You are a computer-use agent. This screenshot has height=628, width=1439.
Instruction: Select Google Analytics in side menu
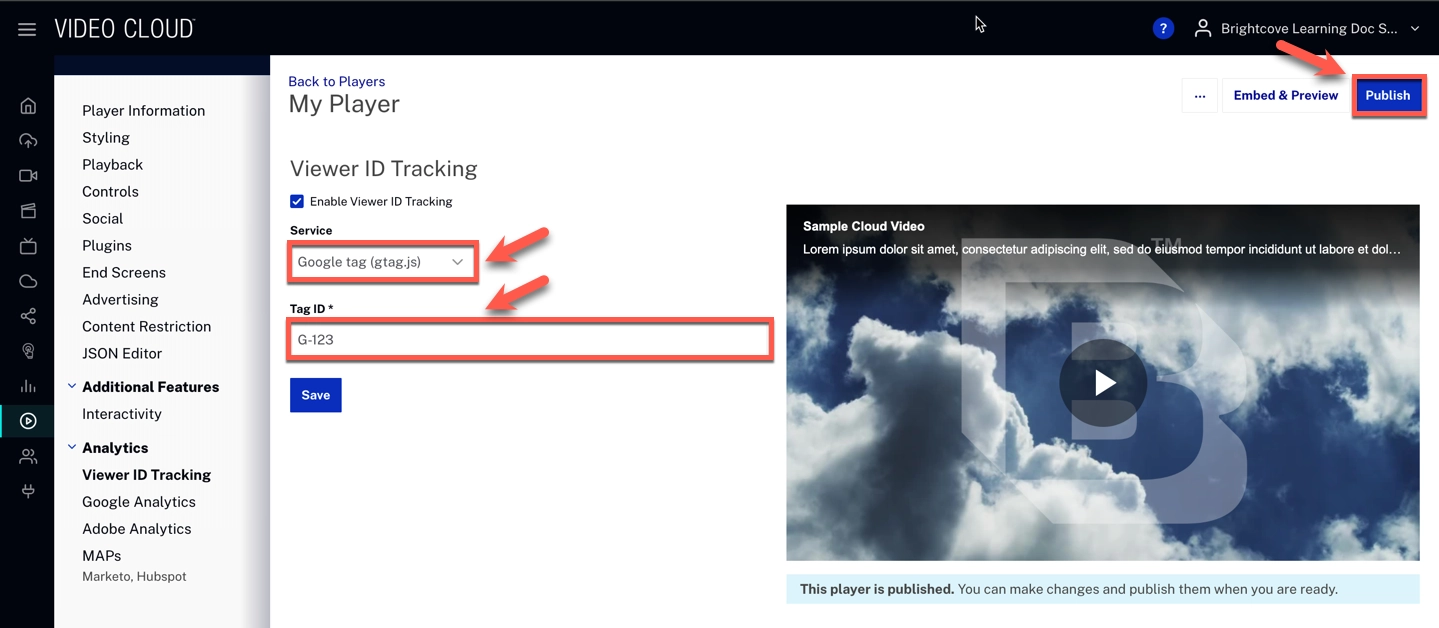139,502
